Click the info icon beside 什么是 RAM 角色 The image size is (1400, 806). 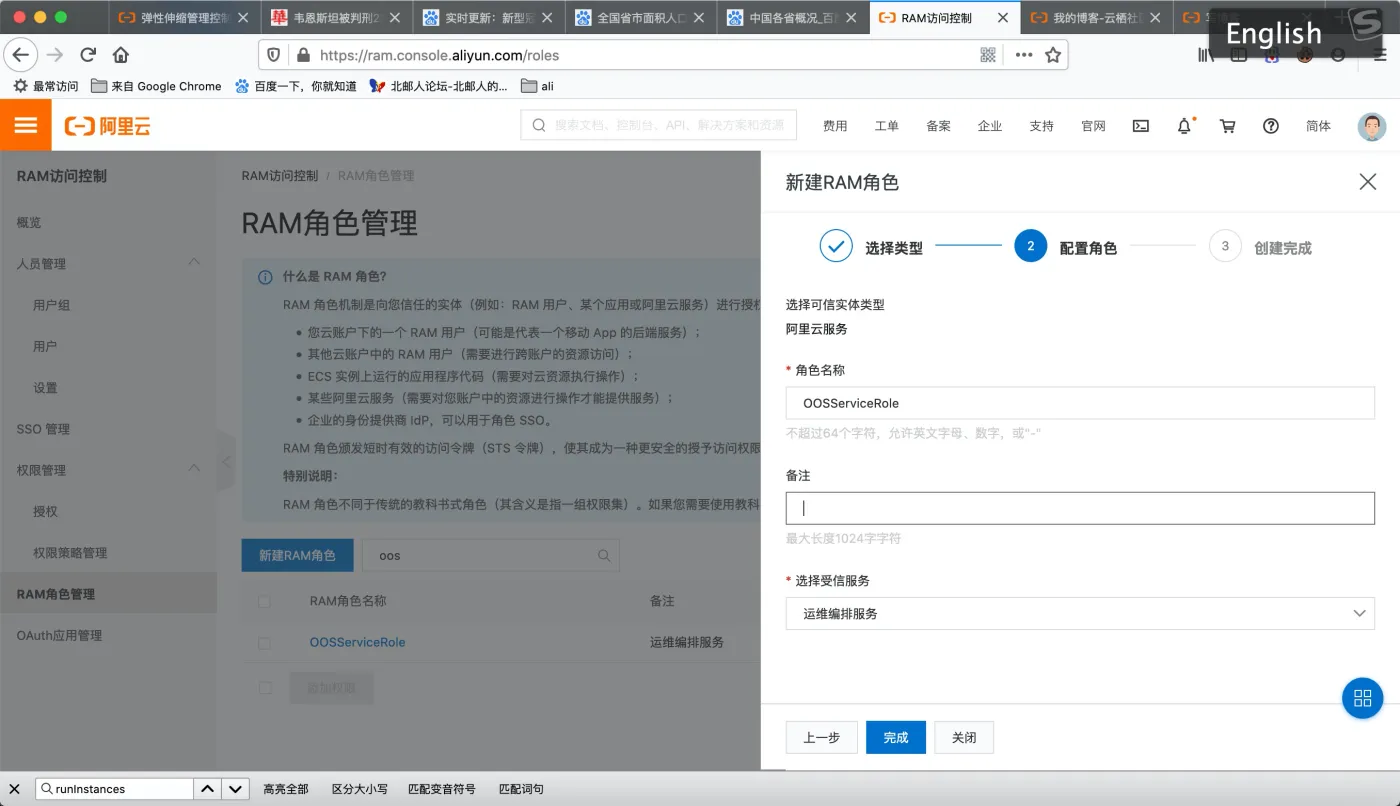coord(265,277)
